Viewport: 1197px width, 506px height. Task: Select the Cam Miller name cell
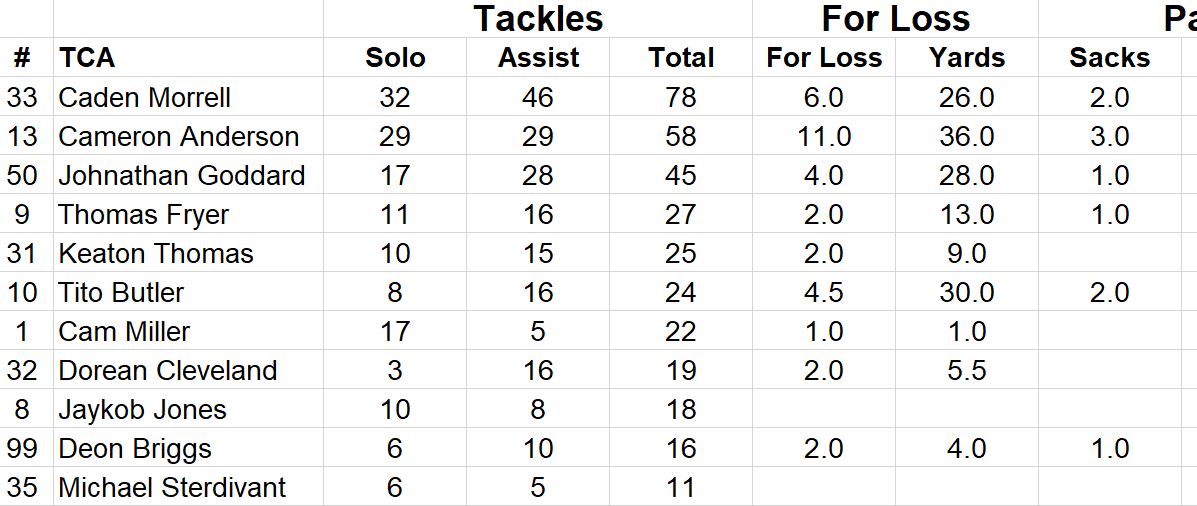[124, 331]
